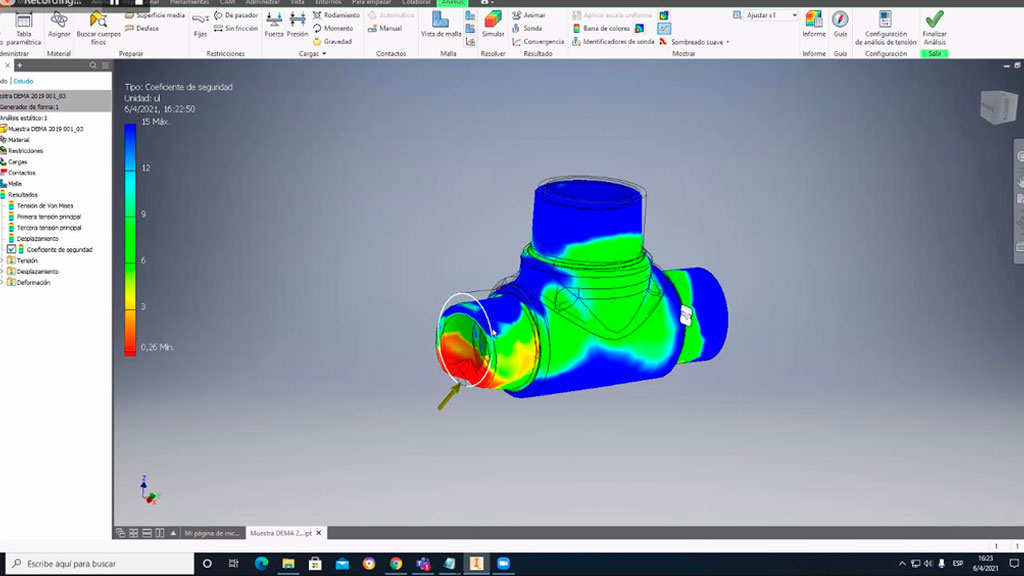Click the Simular icon

tap(493, 23)
